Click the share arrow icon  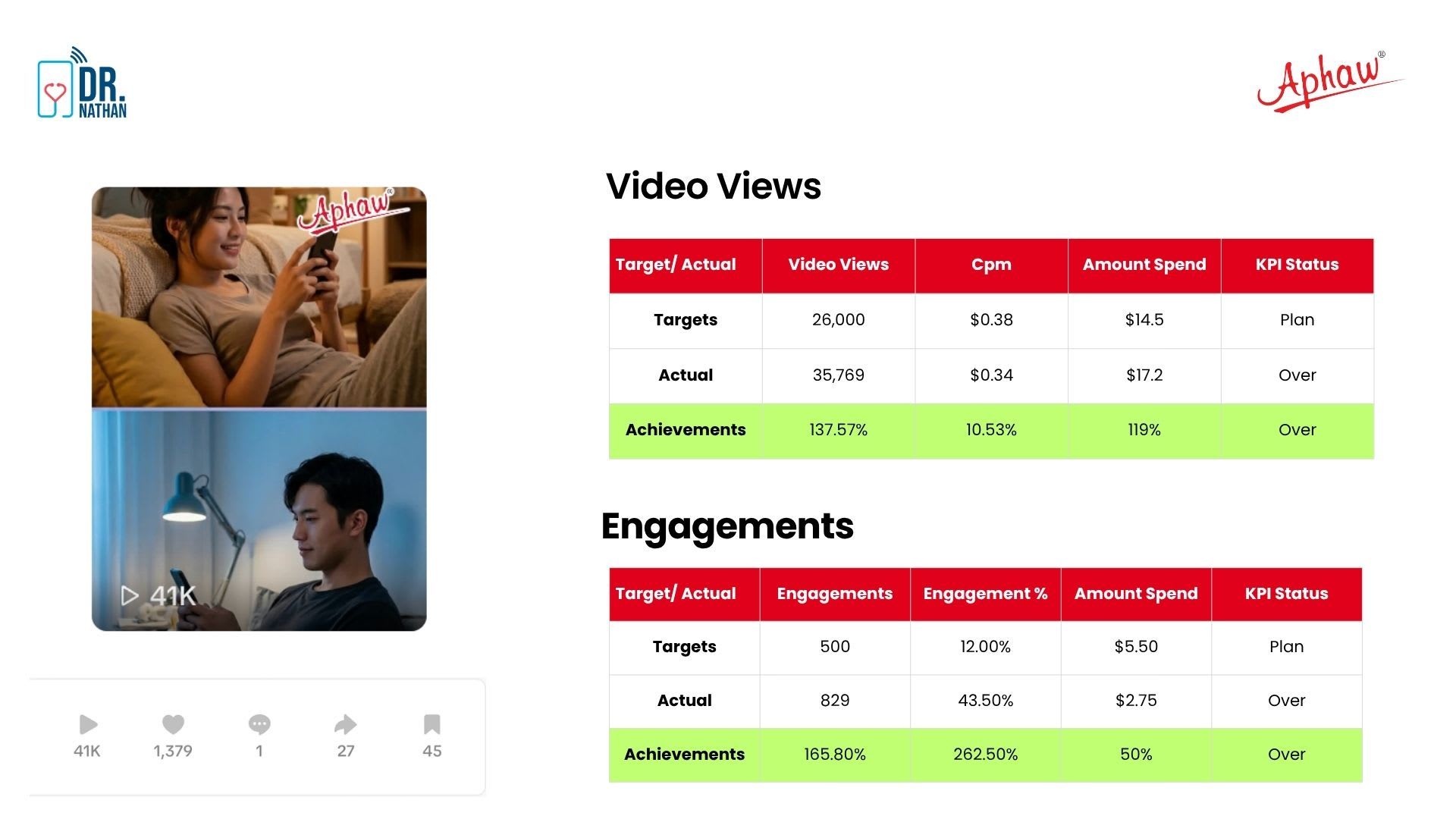coord(346,725)
